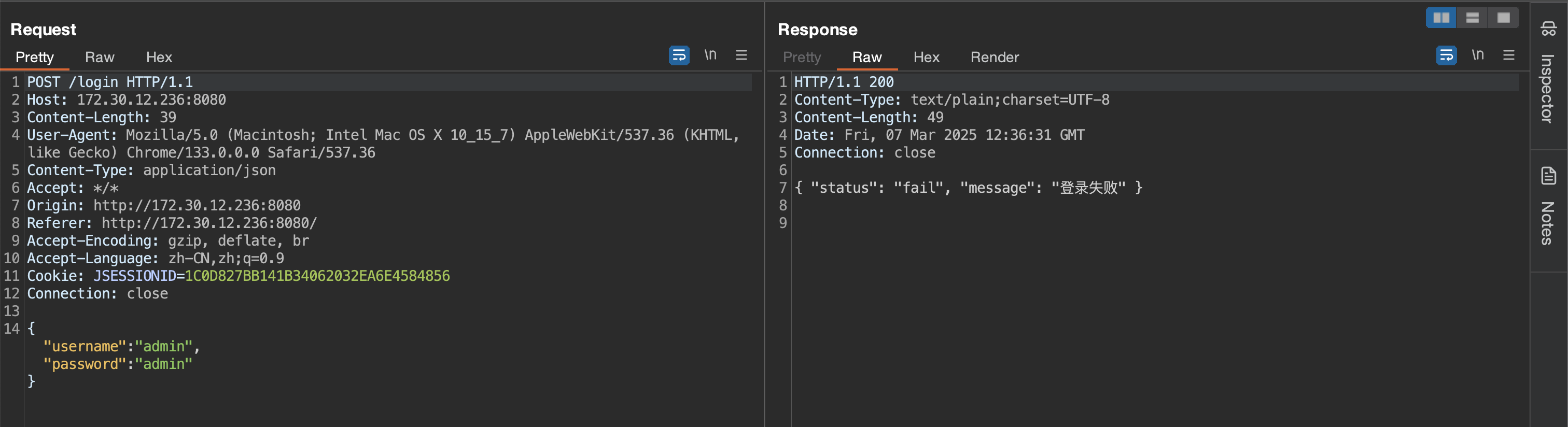Toggle word wrap in the Request panel
Image resolution: width=1568 pixels, height=427 pixels.
tap(679, 55)
